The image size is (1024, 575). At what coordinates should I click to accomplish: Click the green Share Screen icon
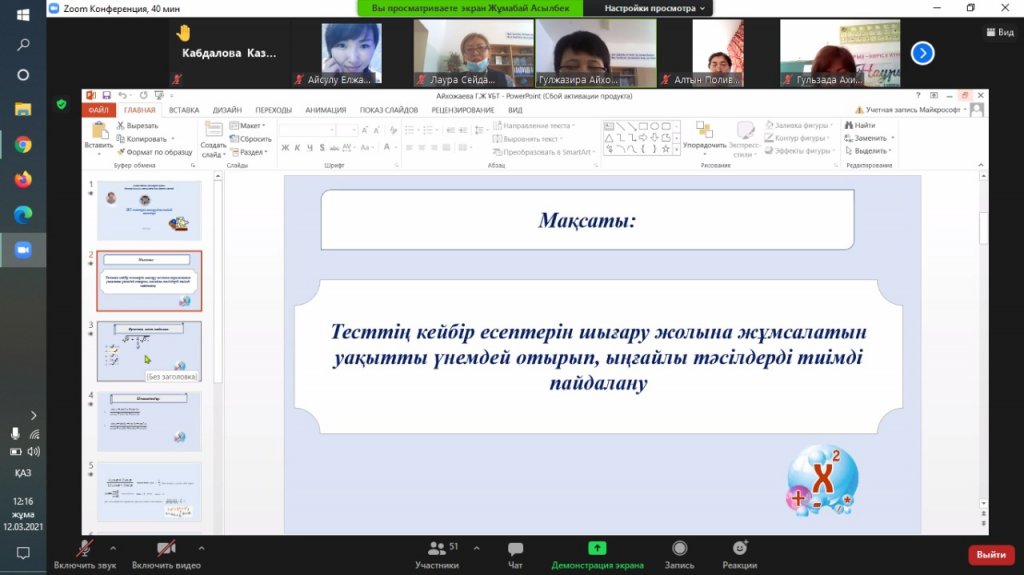click(597, 549)
